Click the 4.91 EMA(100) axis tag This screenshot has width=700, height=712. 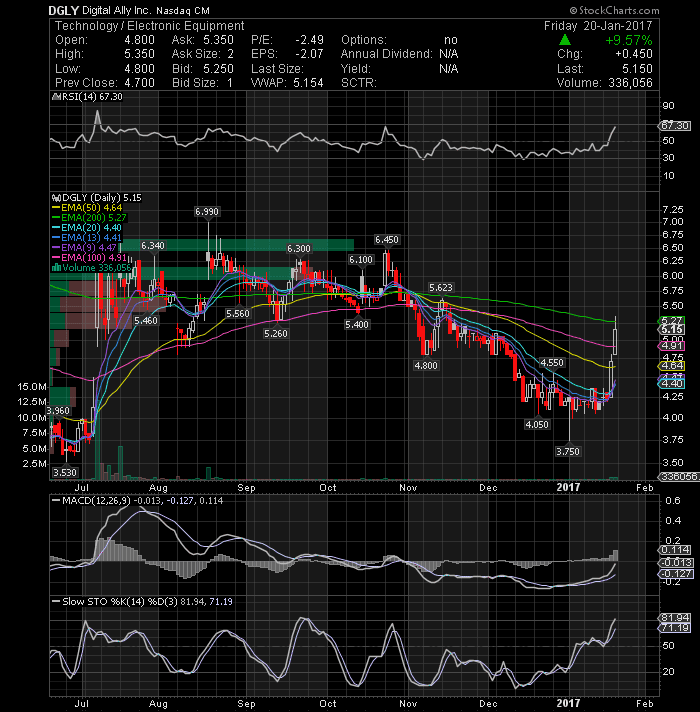coord(672,346)
